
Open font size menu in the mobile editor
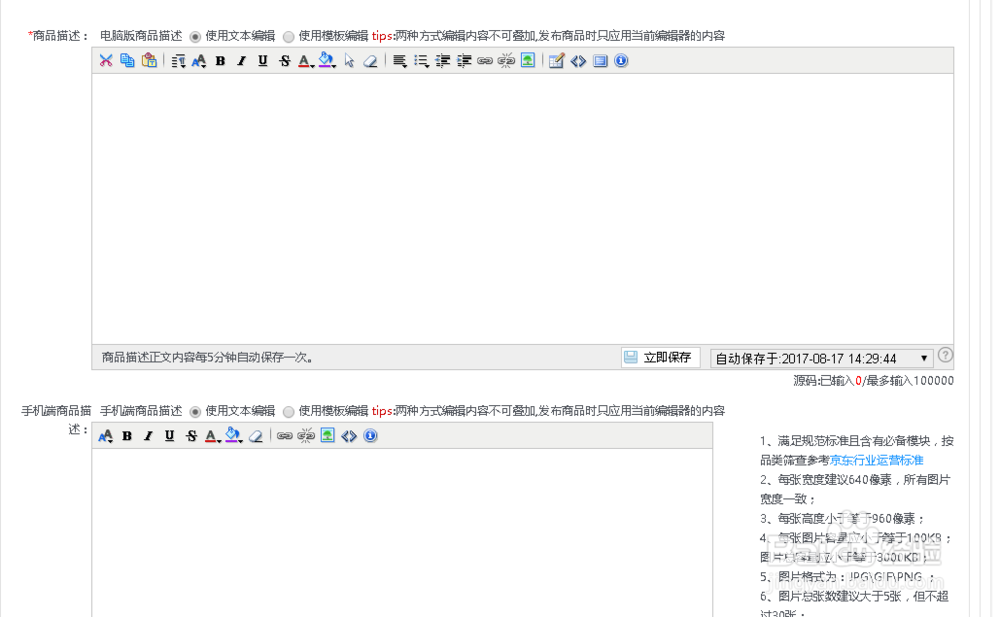(x=106, y=436)
